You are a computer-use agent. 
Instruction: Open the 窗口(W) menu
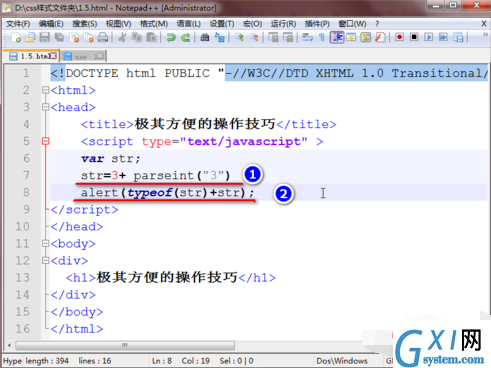point(352,24)
